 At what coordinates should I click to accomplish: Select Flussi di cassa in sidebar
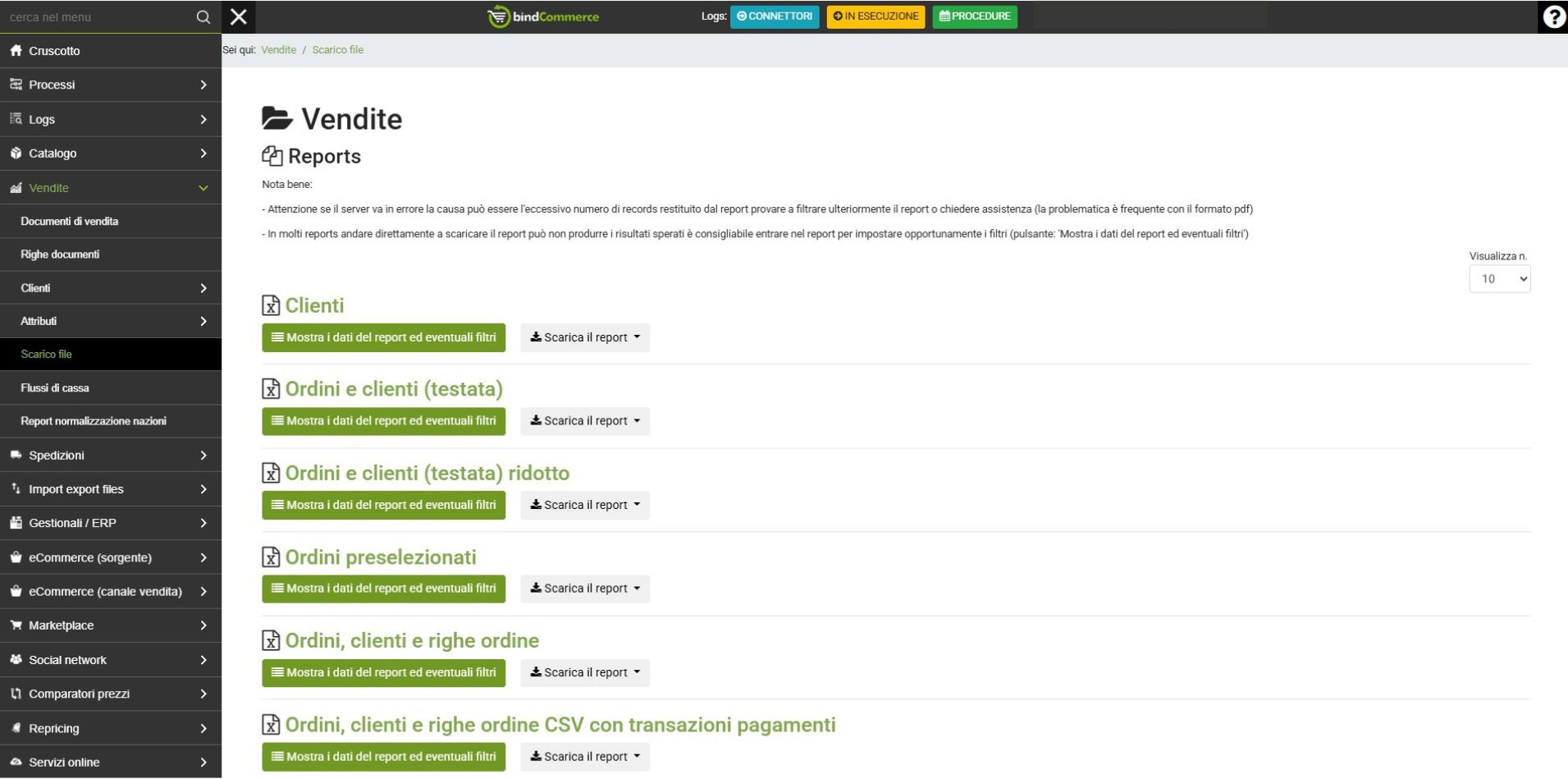click(55, 388)
